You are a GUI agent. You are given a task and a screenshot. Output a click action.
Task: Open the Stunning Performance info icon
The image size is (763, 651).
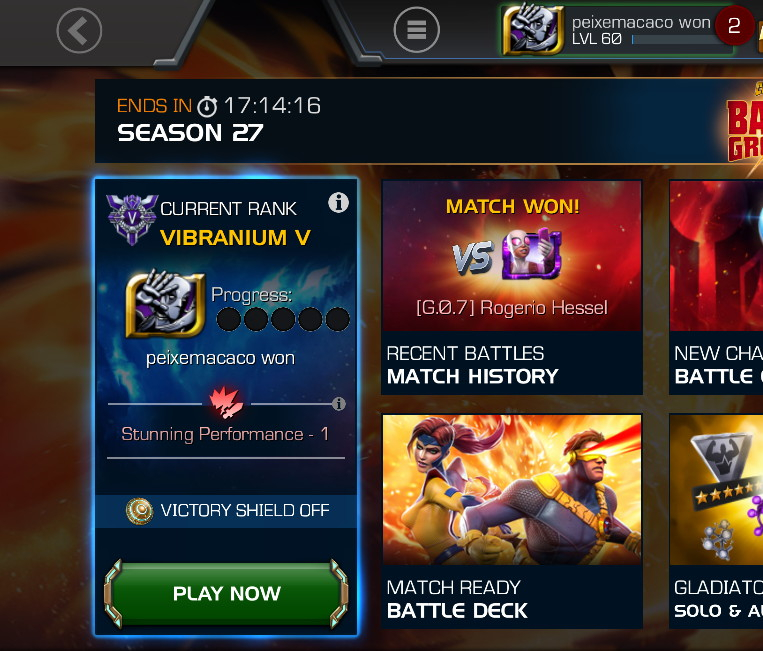pyautogui.click(x=339, y=403)
